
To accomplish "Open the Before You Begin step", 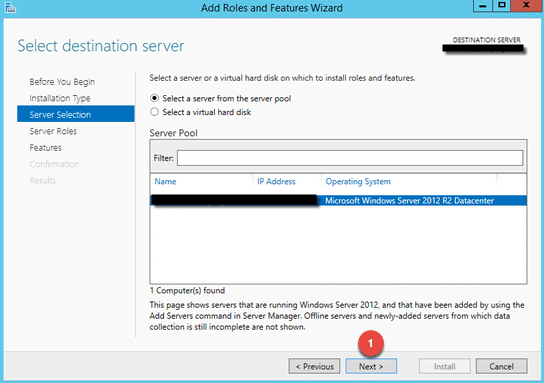I will [x=62, y=82].
